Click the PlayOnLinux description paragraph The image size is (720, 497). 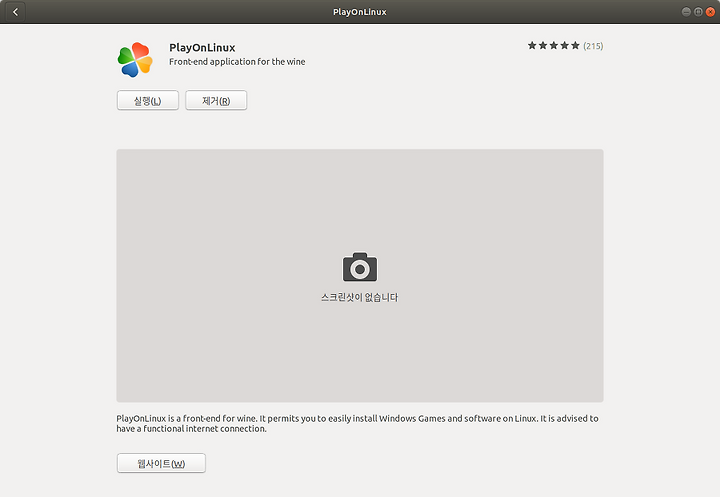coord(357,424)
